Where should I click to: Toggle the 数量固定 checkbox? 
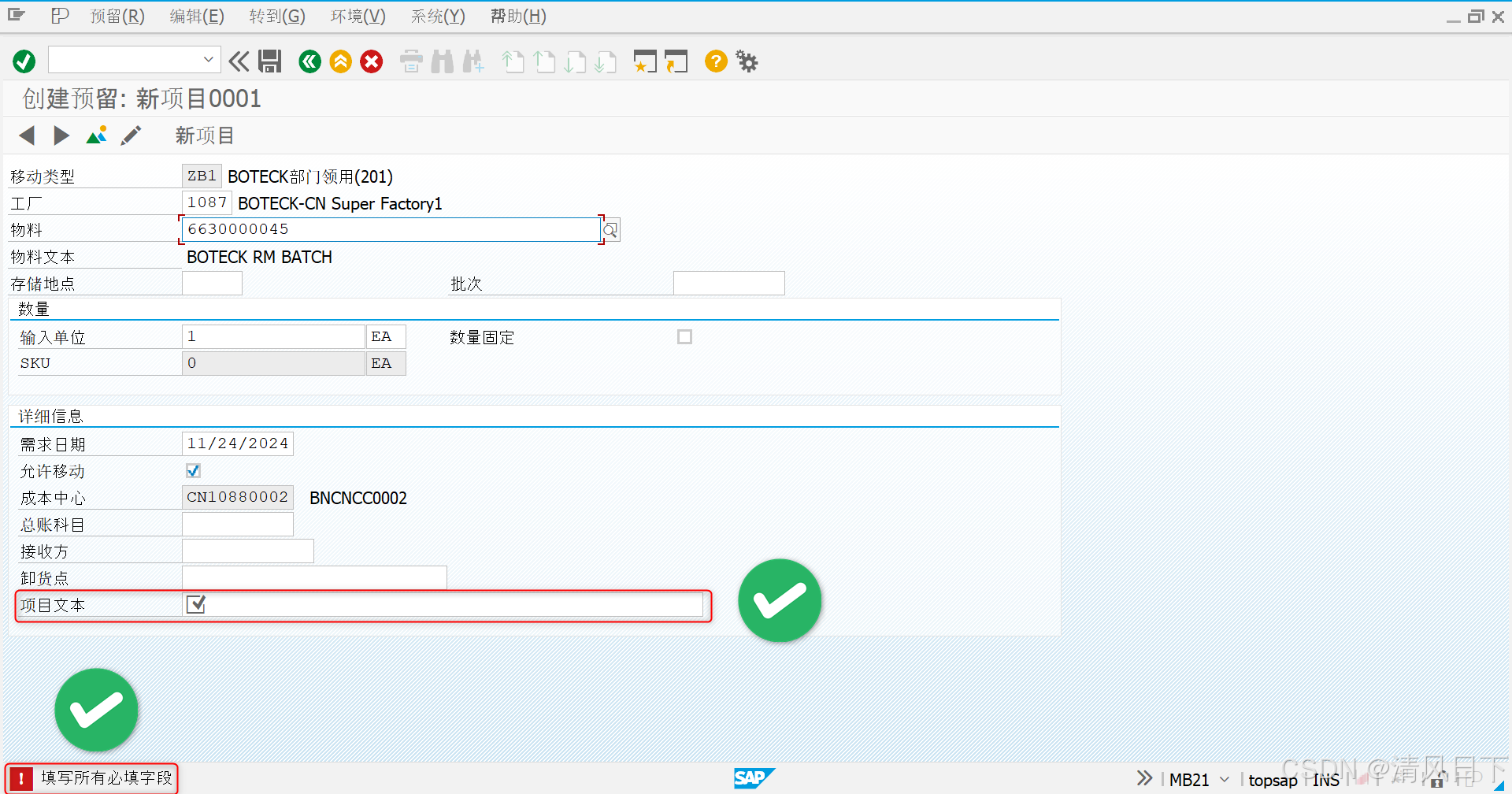pyautogui.click(x=684, y=337)
